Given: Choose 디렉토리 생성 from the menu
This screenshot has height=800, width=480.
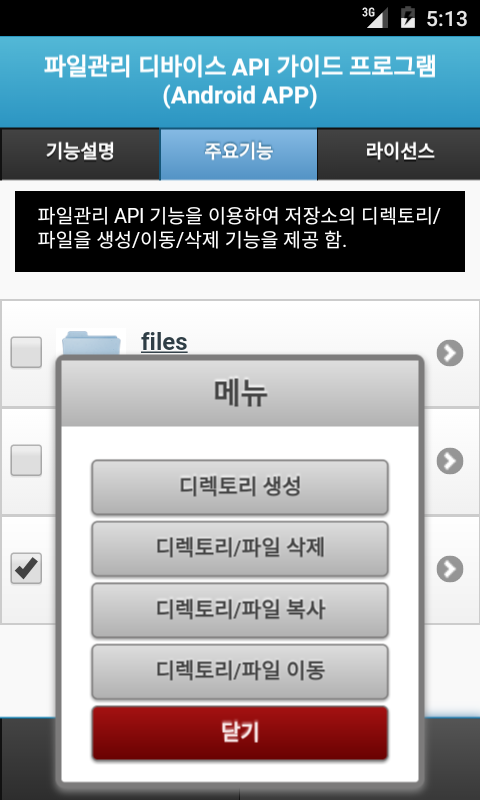Looking at the screenshot, I should coord(240,487).
